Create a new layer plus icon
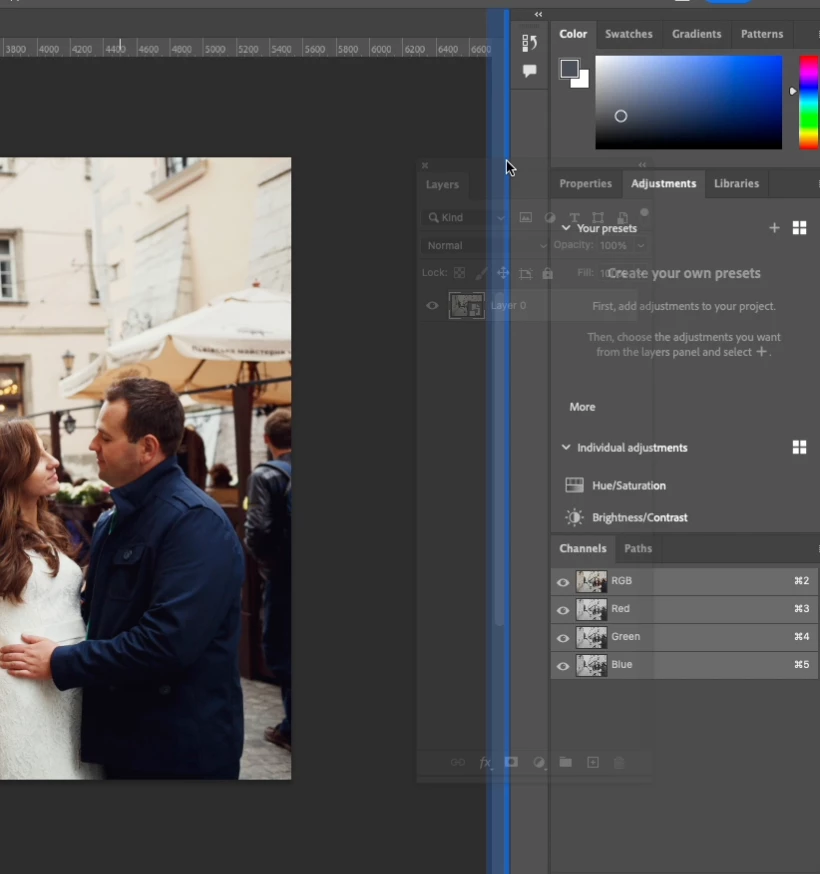This screenshot has width=820, height=874. click(593, 762)
